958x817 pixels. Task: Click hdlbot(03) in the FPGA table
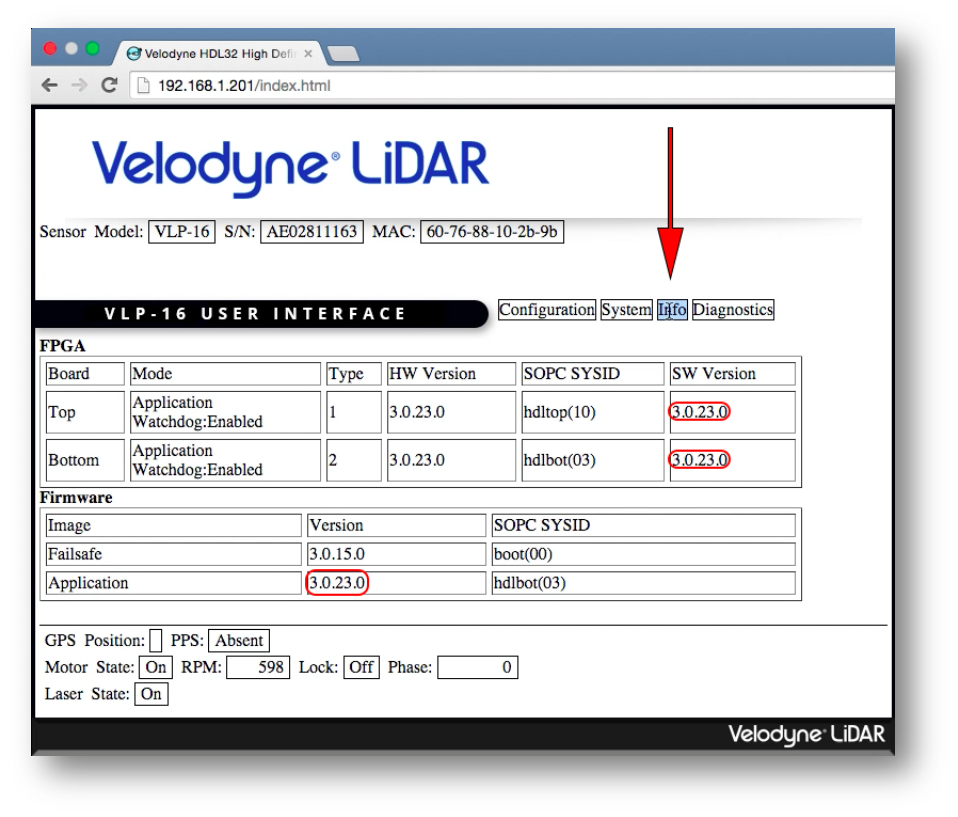click(593, 460)
